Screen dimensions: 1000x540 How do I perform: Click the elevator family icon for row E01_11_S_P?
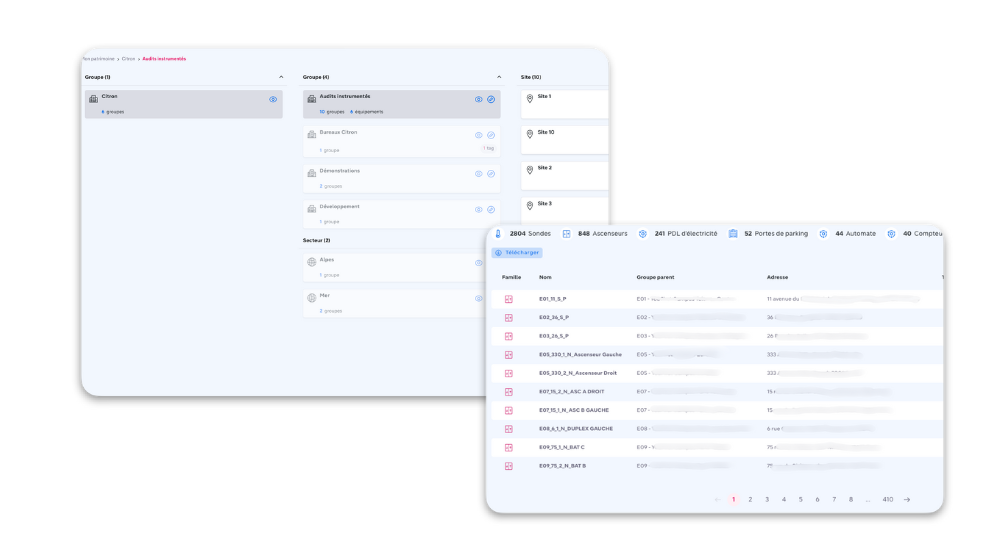508,299
